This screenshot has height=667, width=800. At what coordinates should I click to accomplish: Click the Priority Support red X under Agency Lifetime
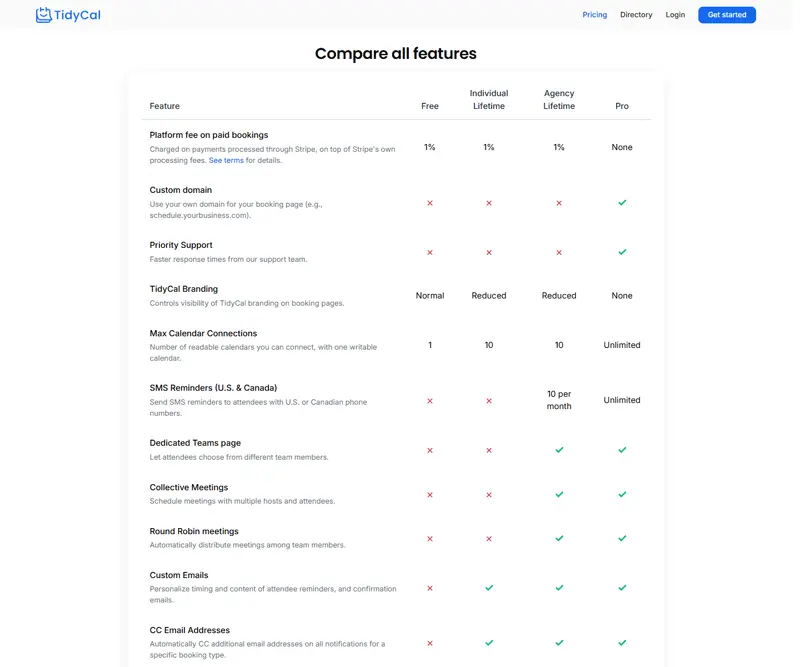[x=559, y=253]
